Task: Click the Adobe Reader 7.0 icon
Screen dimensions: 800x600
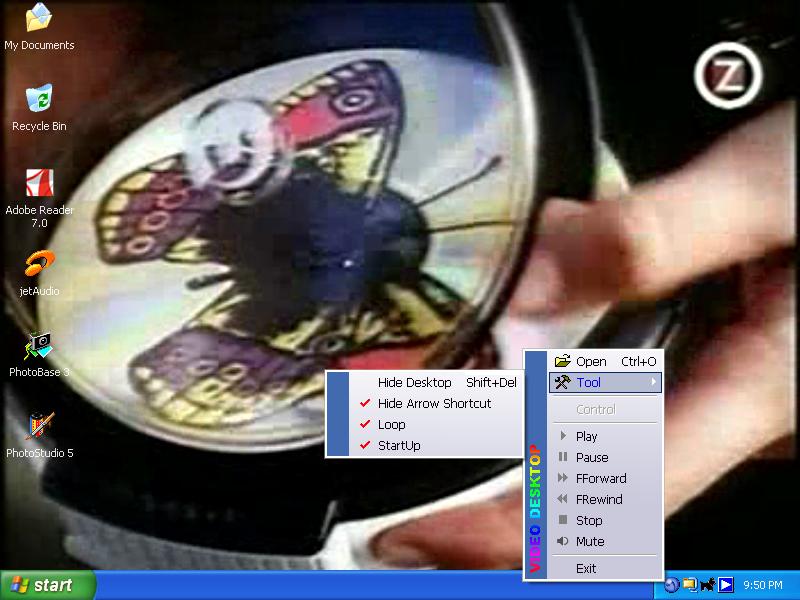Action: point(39,183)
